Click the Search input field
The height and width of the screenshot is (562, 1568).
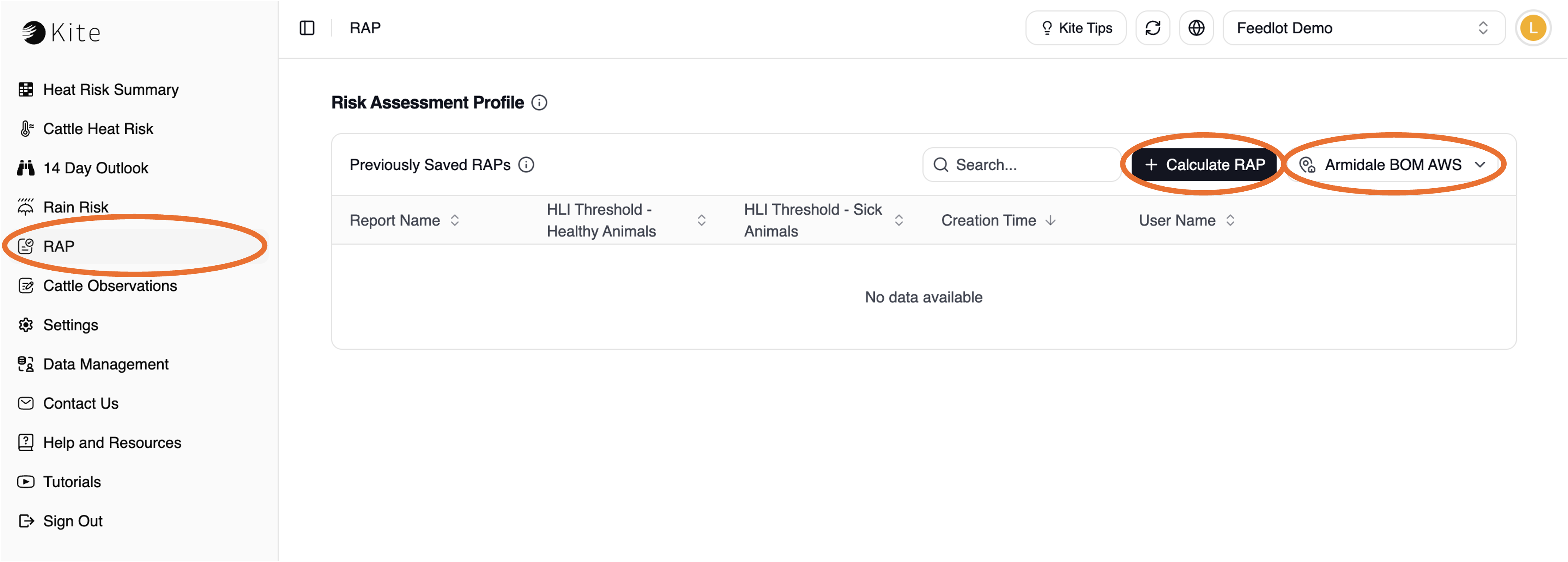1021,165
